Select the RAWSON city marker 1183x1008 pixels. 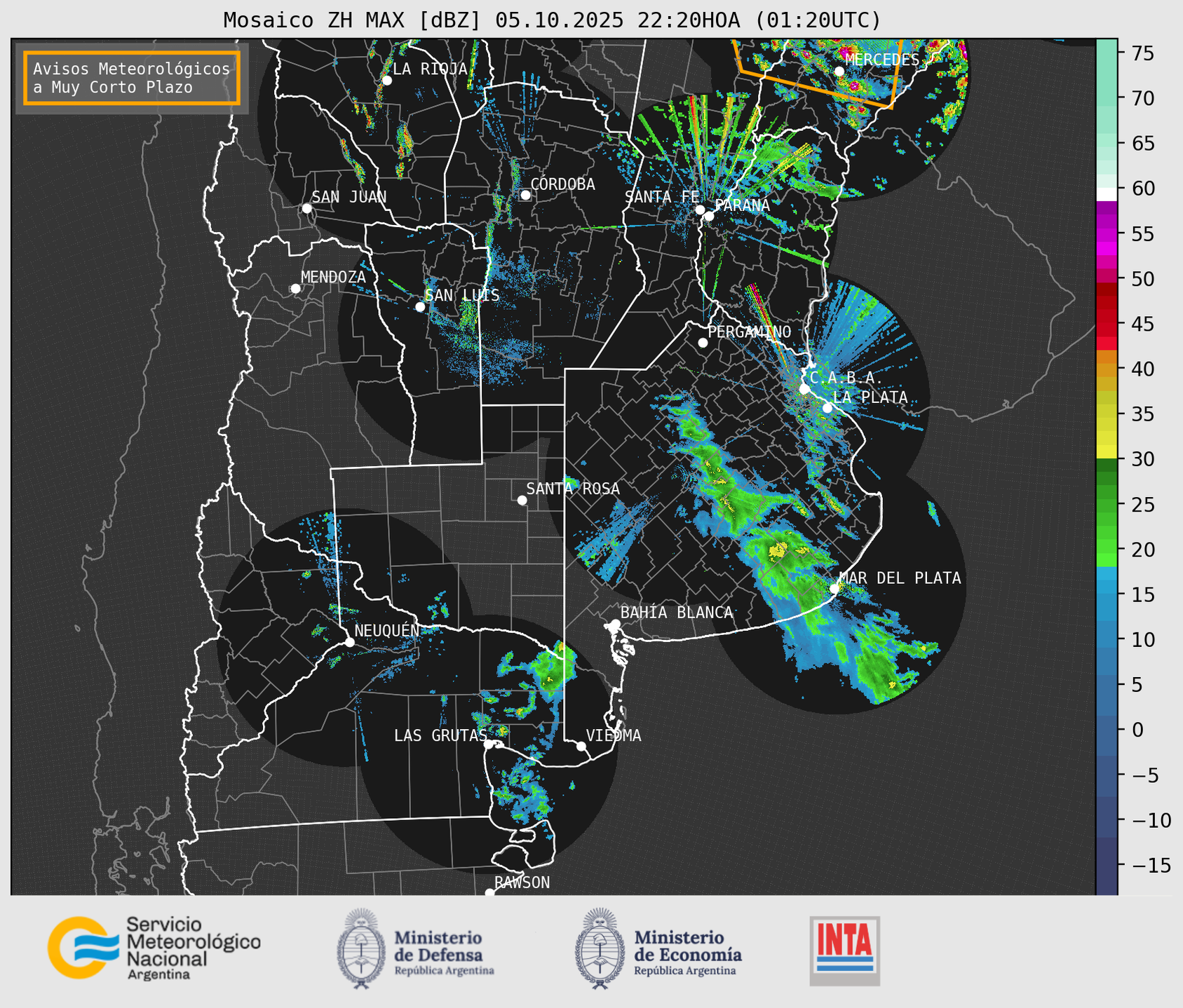tap(489, 893)
